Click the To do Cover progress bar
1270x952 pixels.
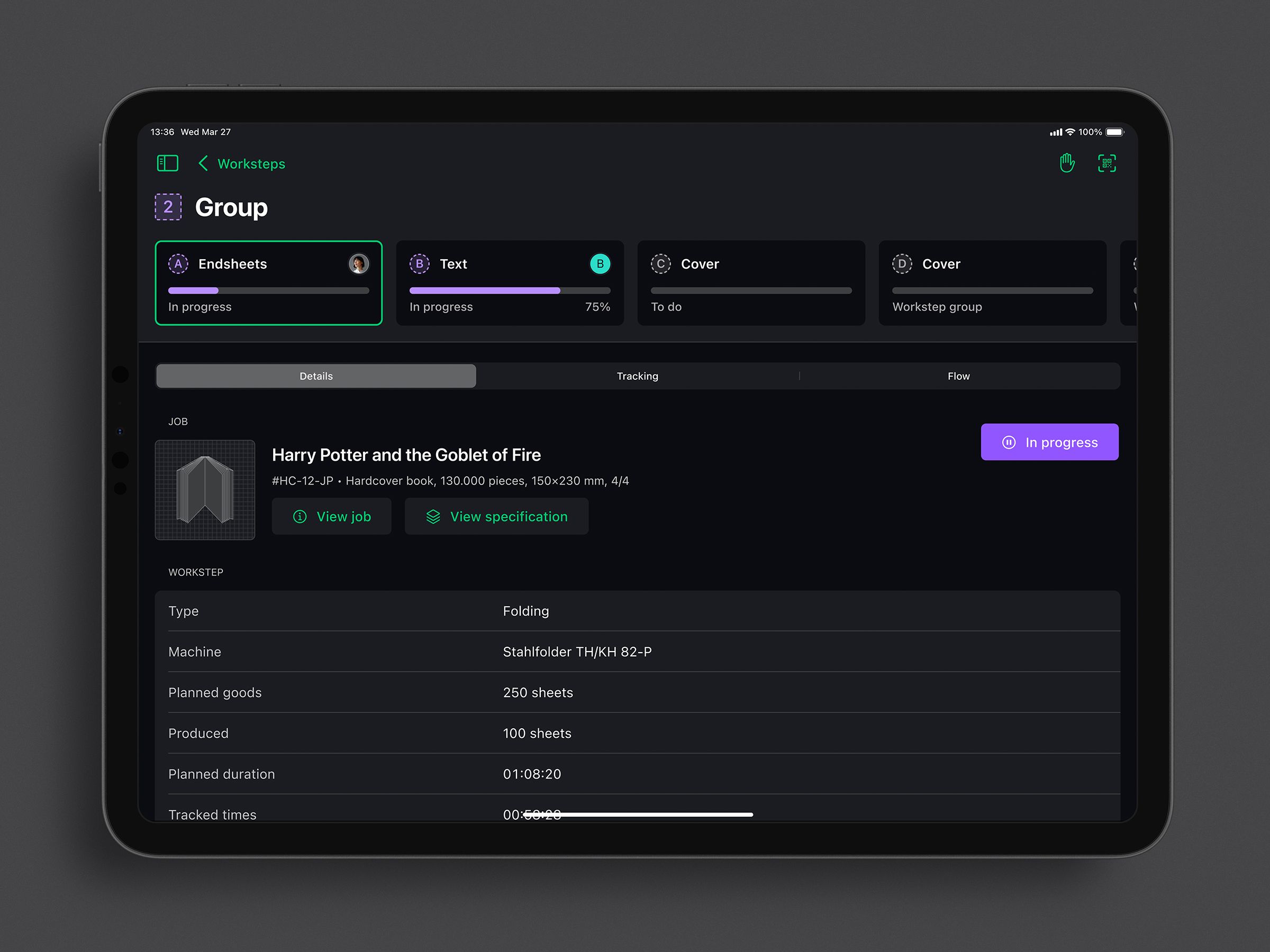[751, 290]
